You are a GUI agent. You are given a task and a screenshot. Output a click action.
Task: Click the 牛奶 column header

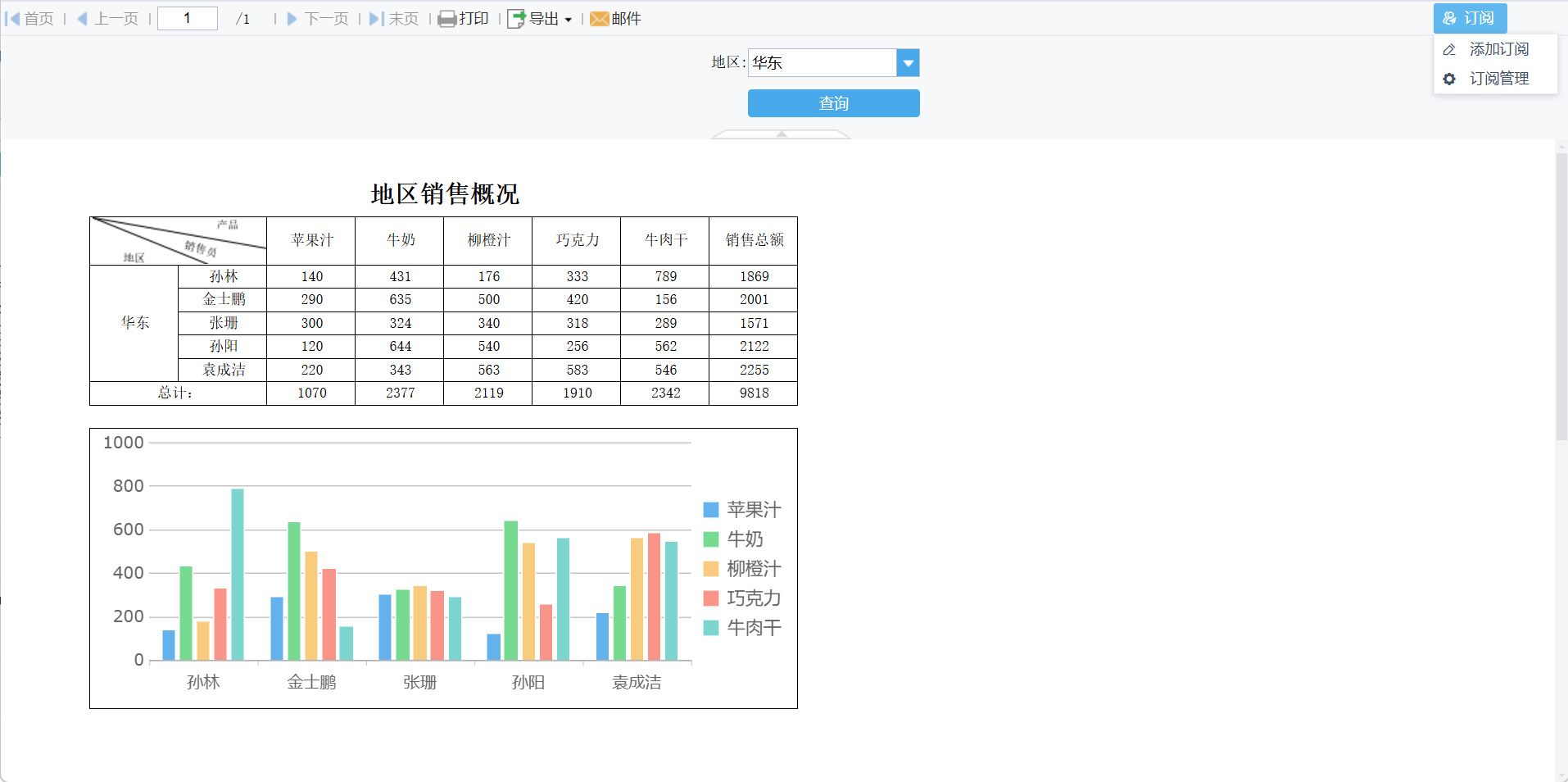click(x=400, y=240)
